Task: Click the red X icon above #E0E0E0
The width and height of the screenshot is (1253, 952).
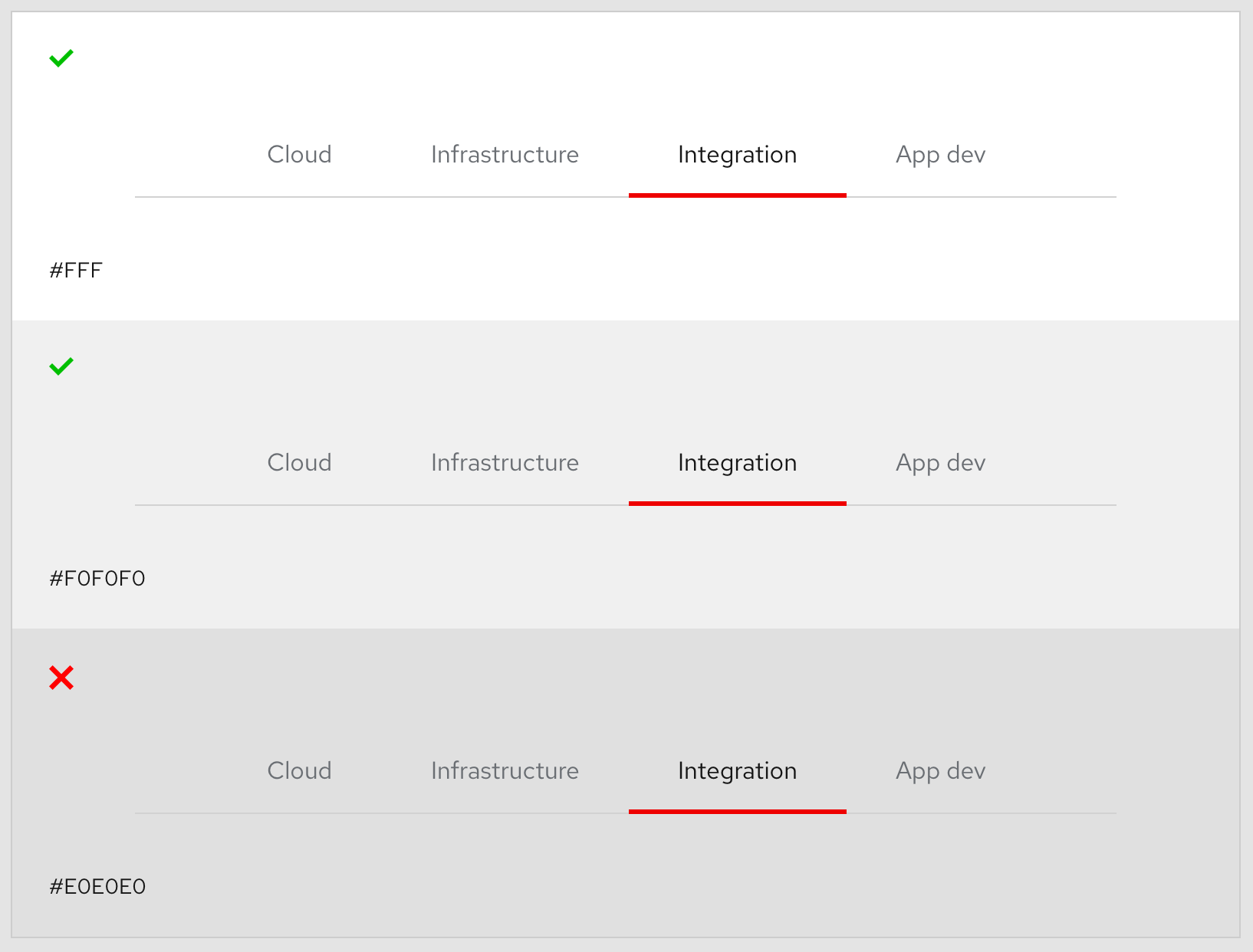Action: pos(61,678)
